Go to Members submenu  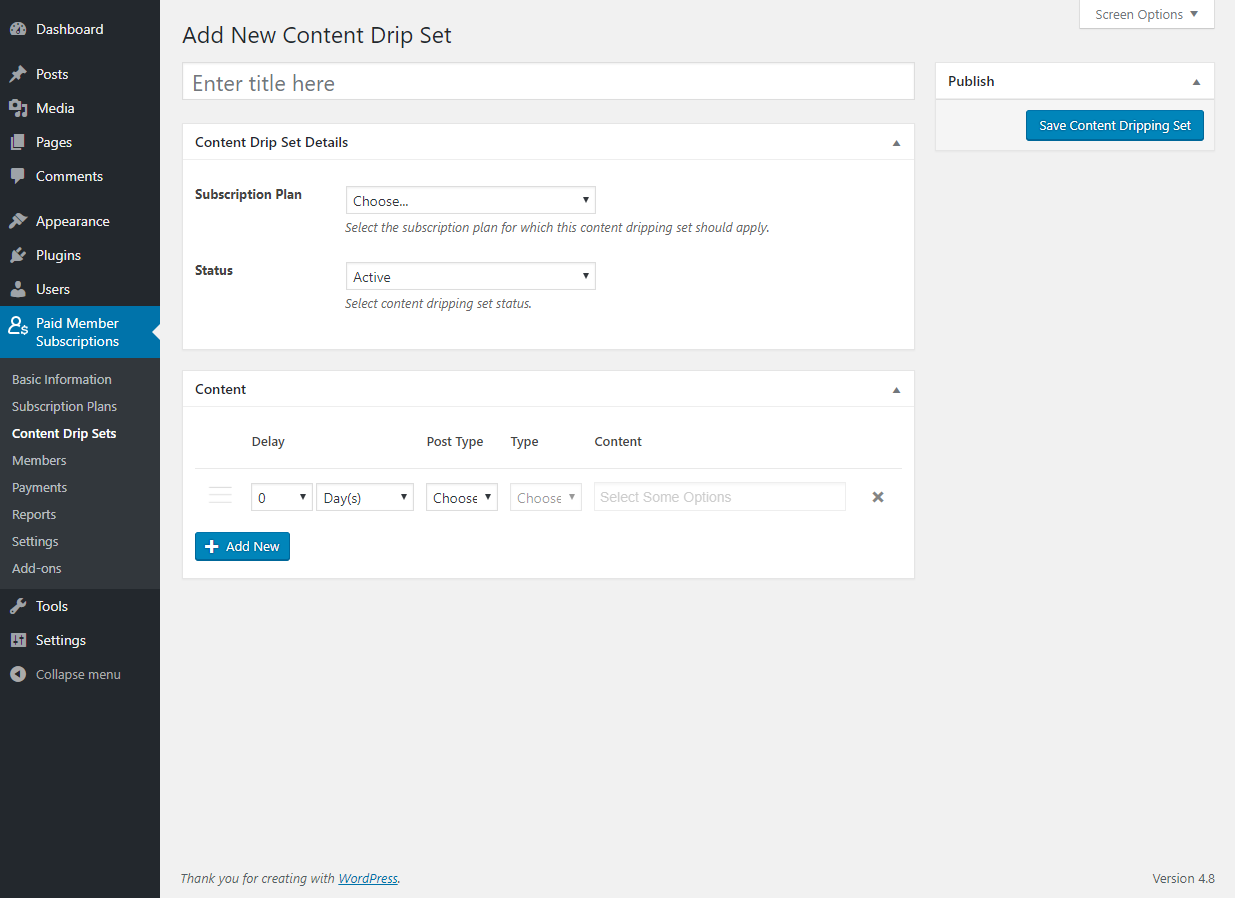click(x=39, y=460)
